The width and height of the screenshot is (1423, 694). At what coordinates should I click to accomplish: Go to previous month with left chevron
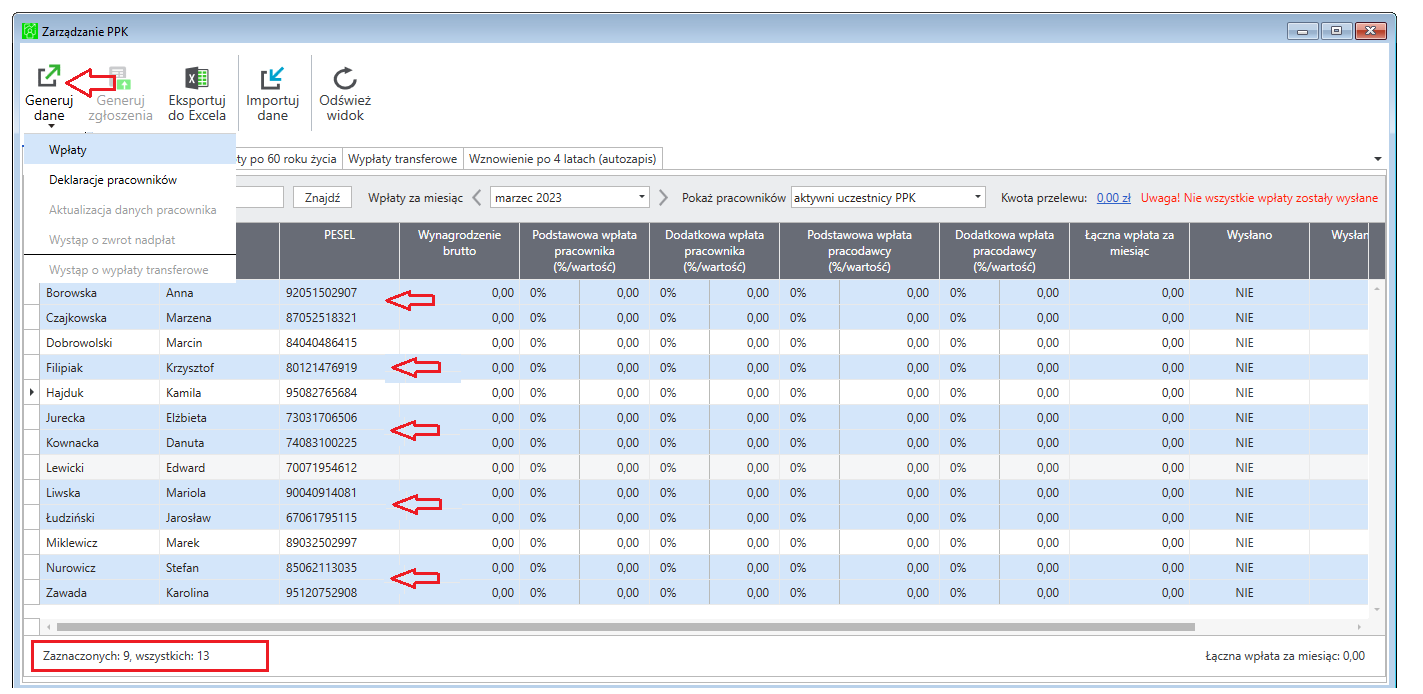pos(477,198)
